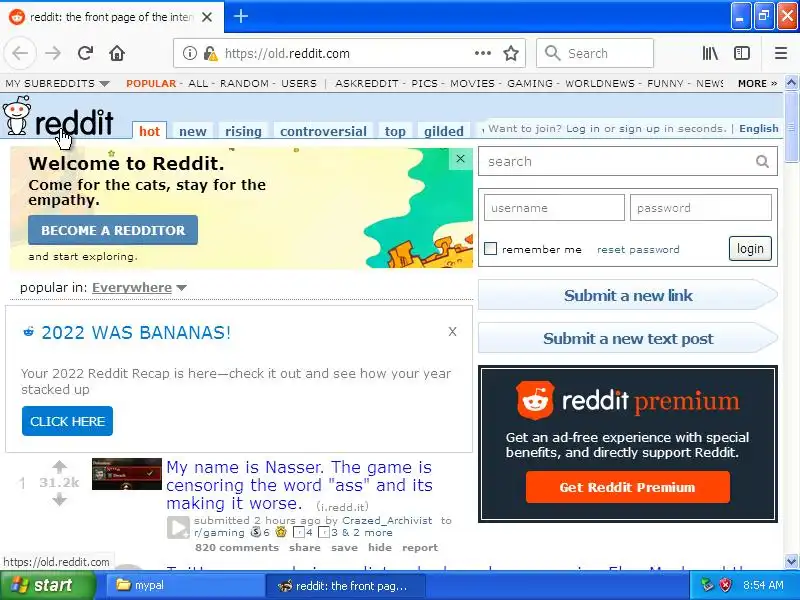Switch to the rising tab
The image size is (800, 600).
[x=243, y=131]
